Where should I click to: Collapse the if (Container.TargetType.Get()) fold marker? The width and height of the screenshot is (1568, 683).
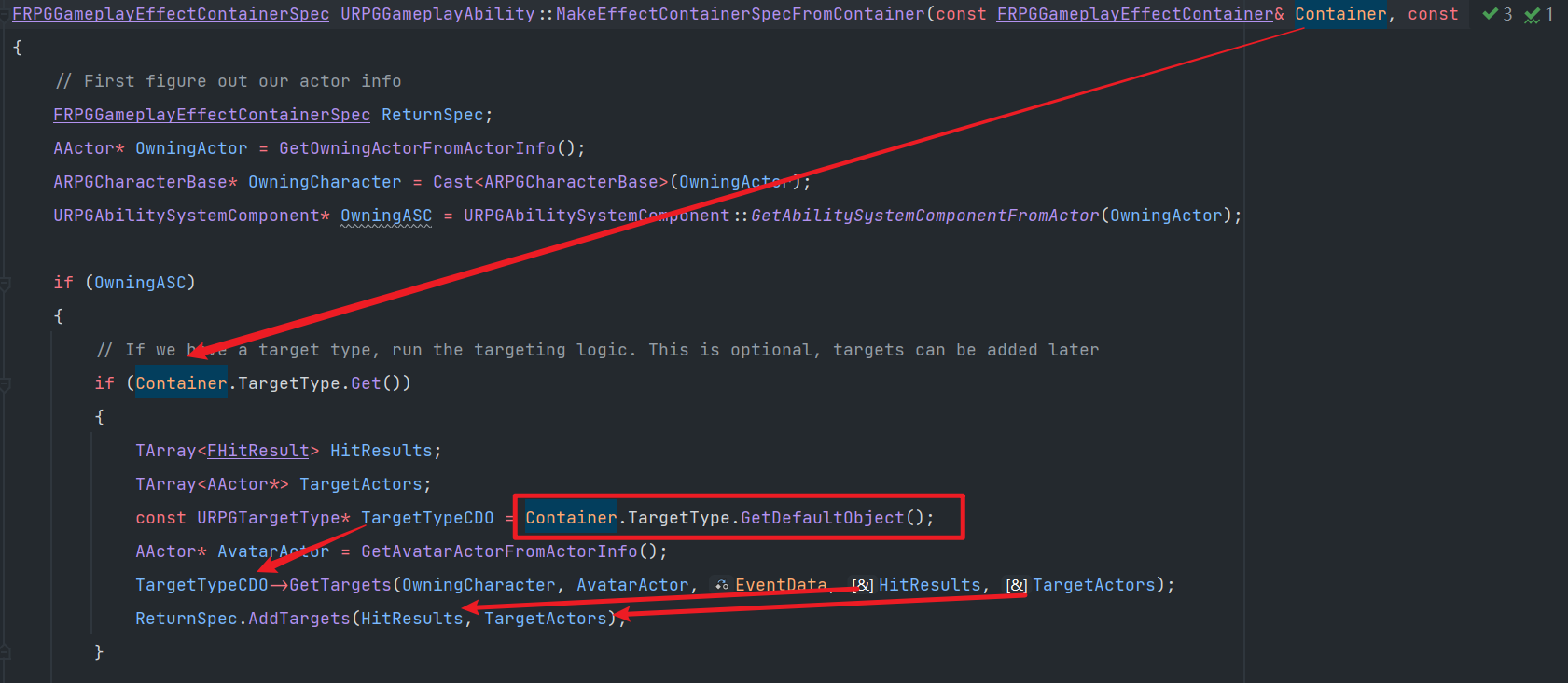pos(5,384)
